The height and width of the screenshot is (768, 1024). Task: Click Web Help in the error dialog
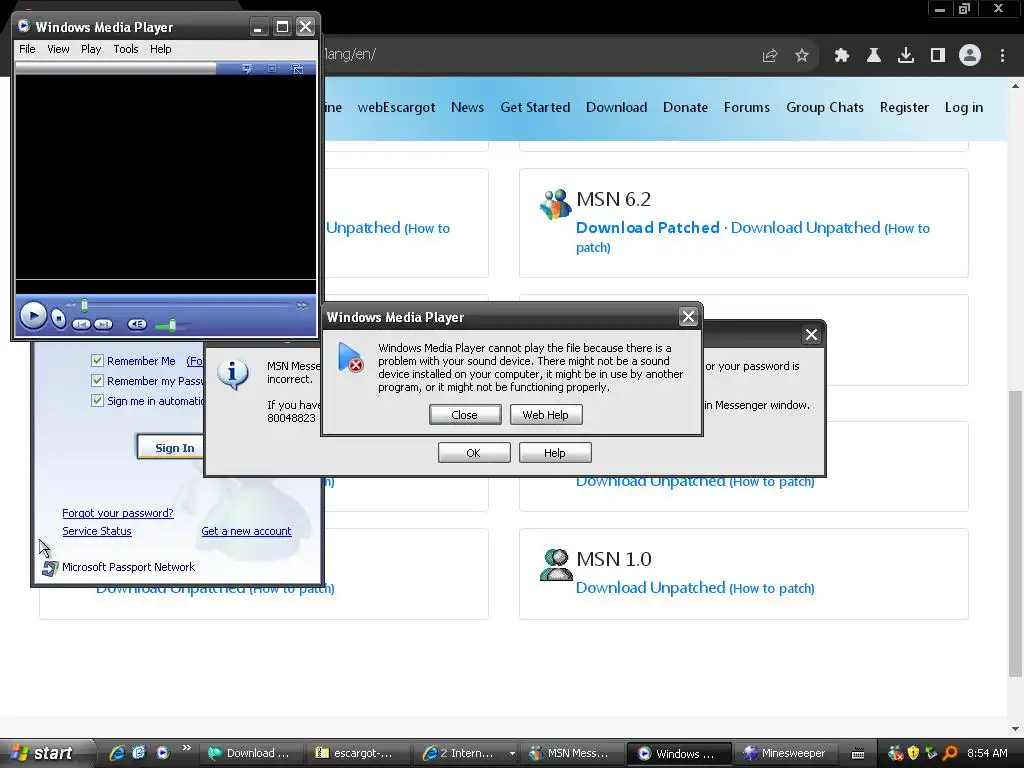(546, 415)
